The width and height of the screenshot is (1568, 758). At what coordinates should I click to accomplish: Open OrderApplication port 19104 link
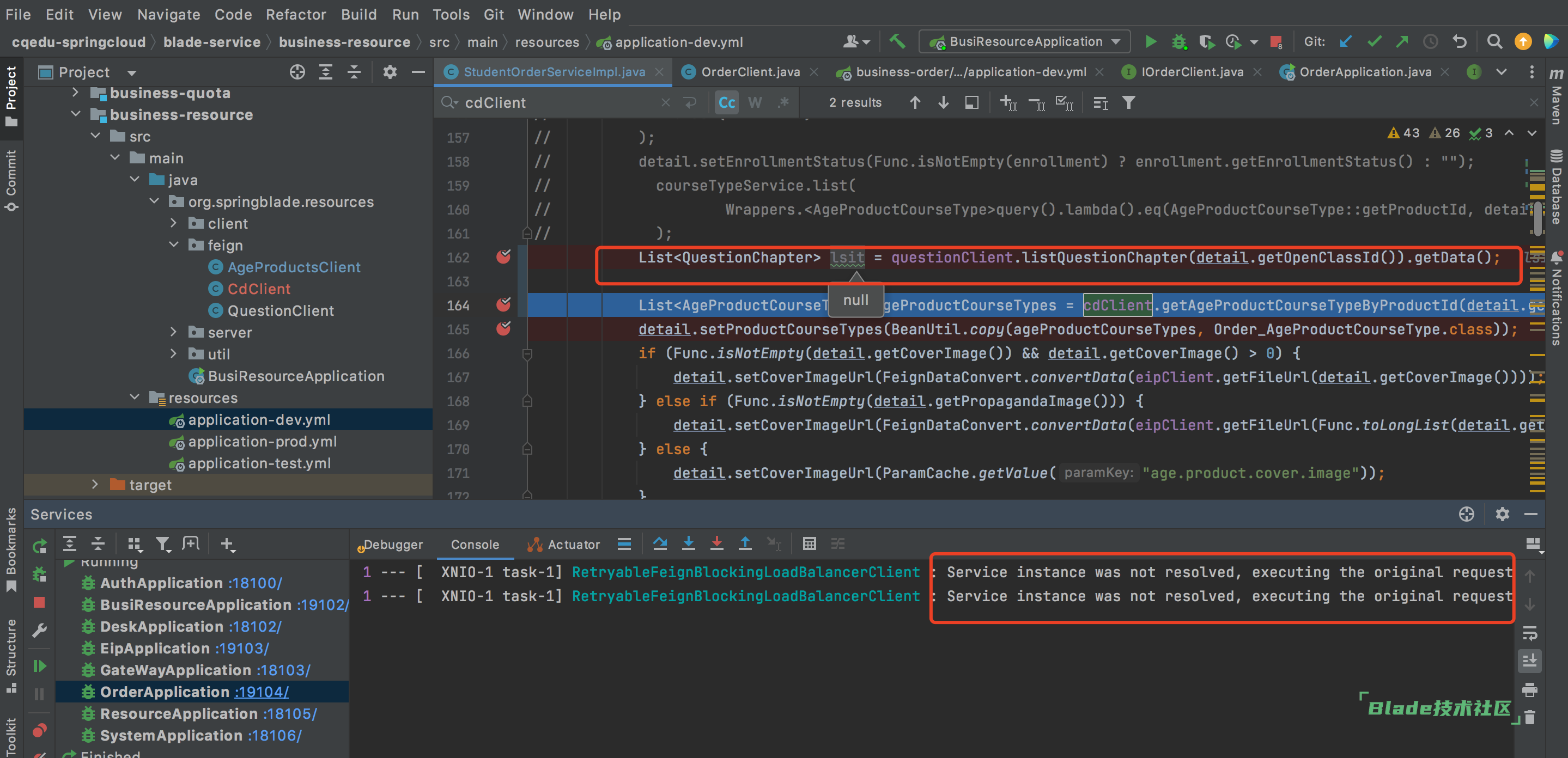[x=262, y=692]
